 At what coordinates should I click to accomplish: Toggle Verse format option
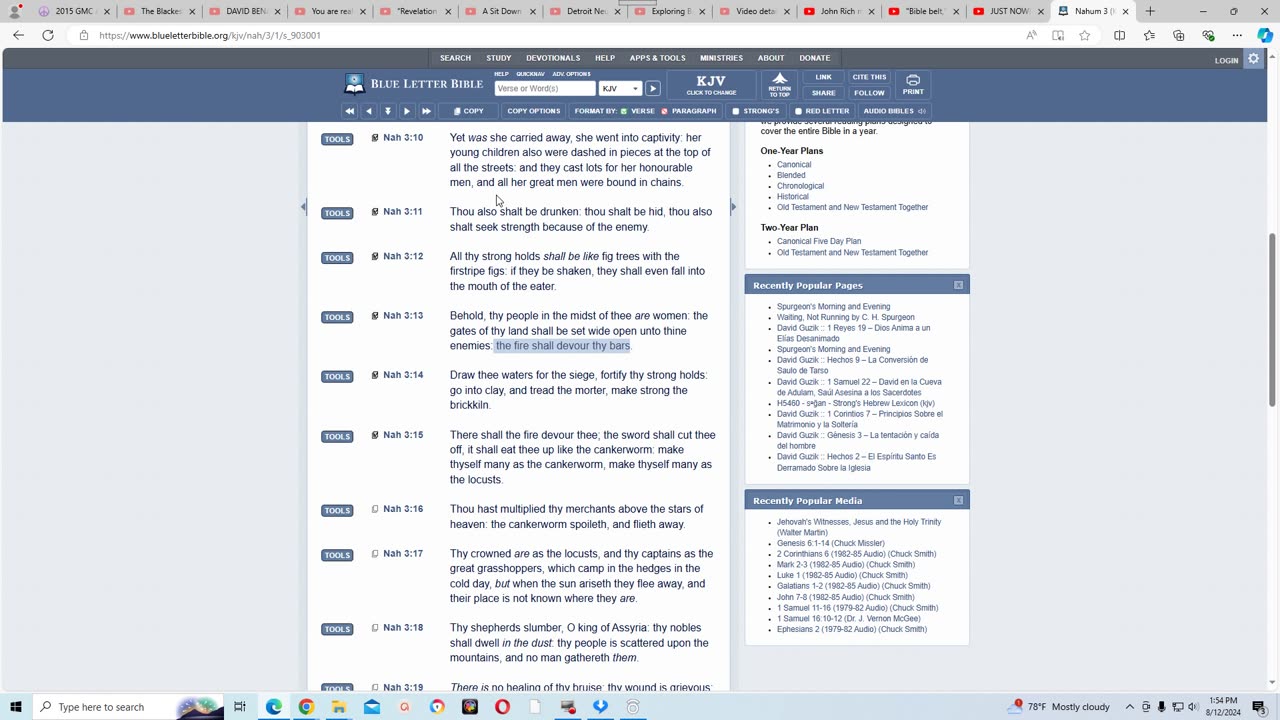(637, 111)
